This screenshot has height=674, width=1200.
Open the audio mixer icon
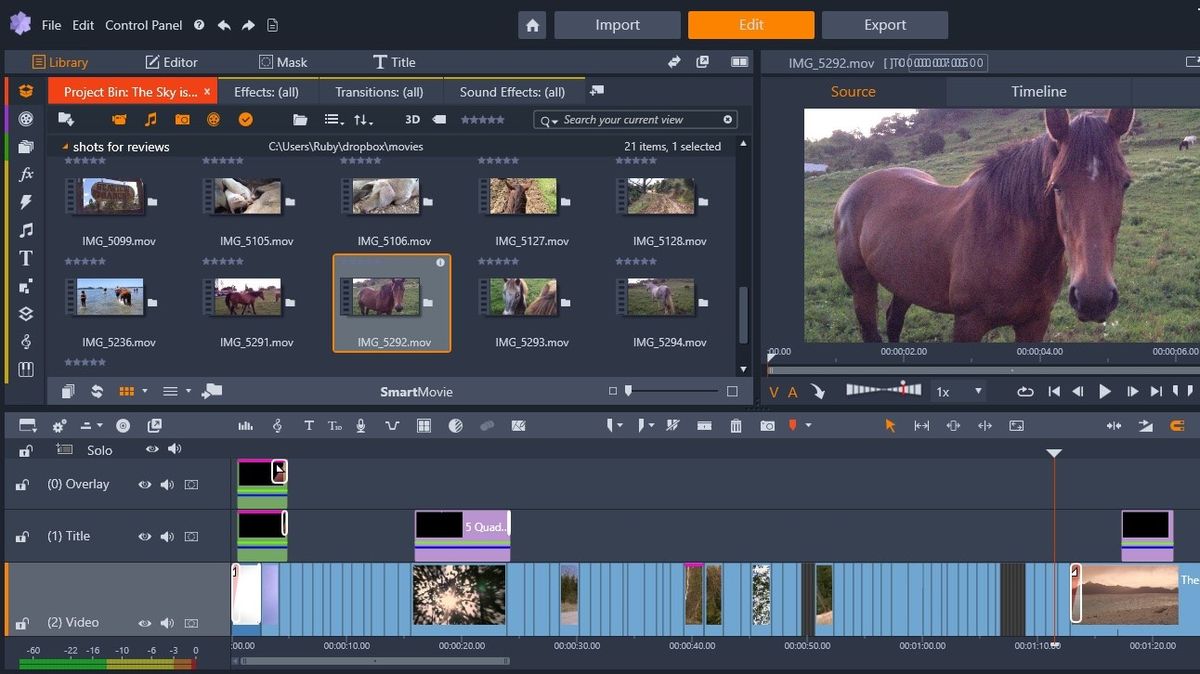[x=245, y=426]
